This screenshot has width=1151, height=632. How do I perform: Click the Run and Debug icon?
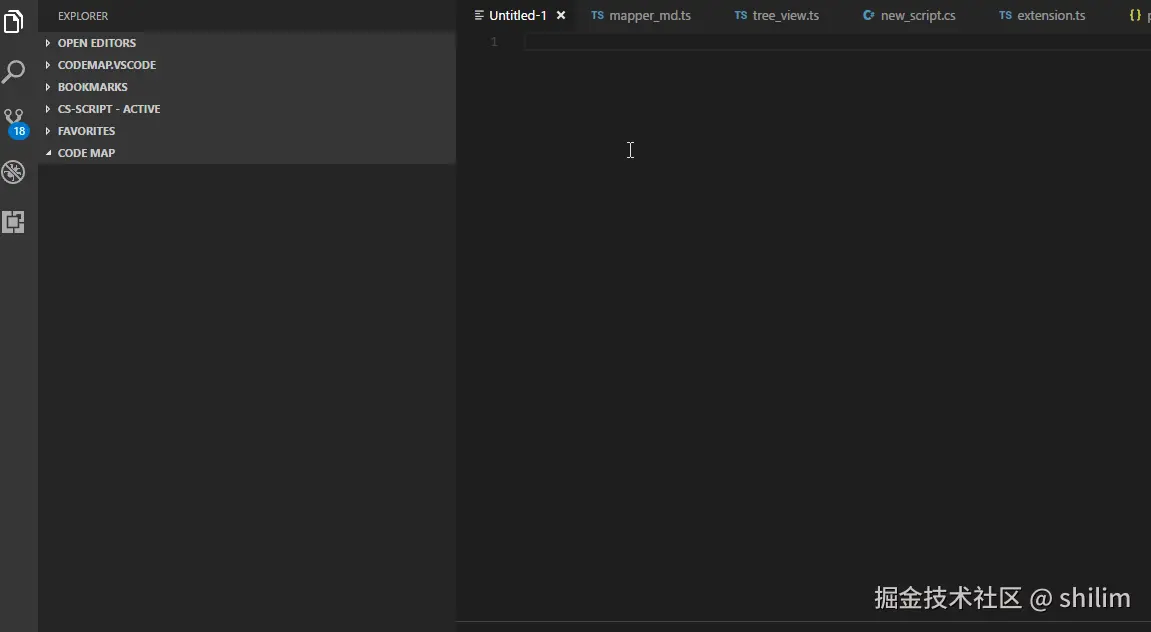click(14, 172)
